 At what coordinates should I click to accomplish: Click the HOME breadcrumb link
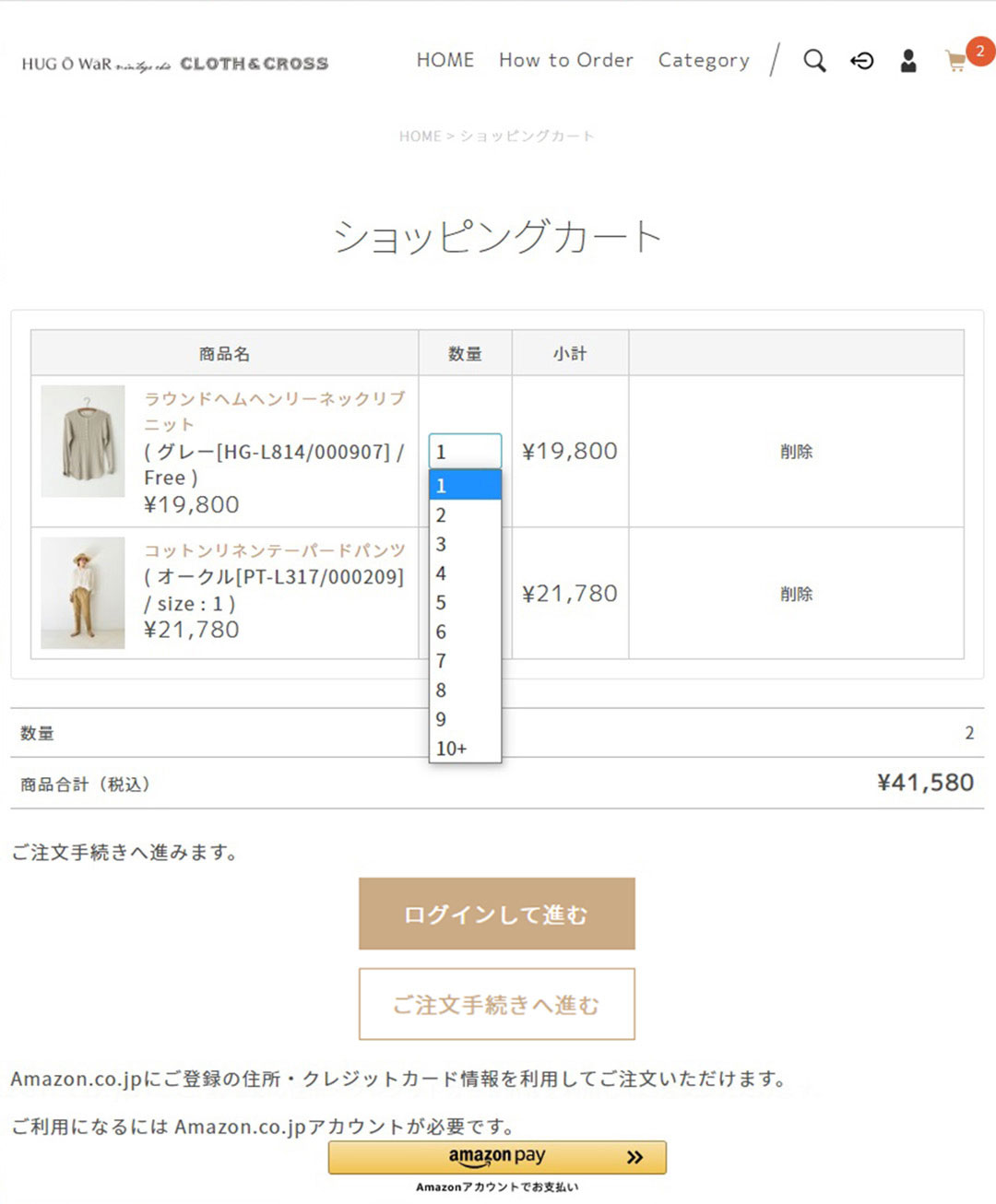[x=420, y=136]
